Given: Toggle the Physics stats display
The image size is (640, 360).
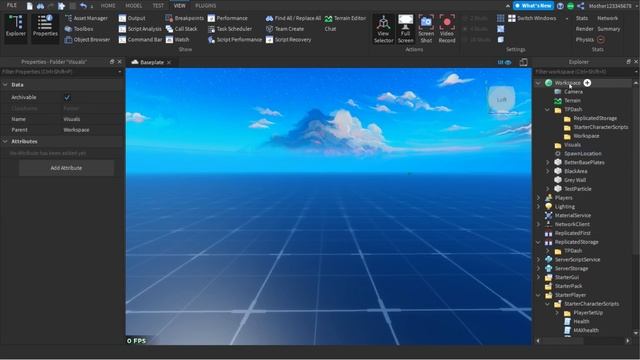Looking at the screenshot, I should (584, 40).
